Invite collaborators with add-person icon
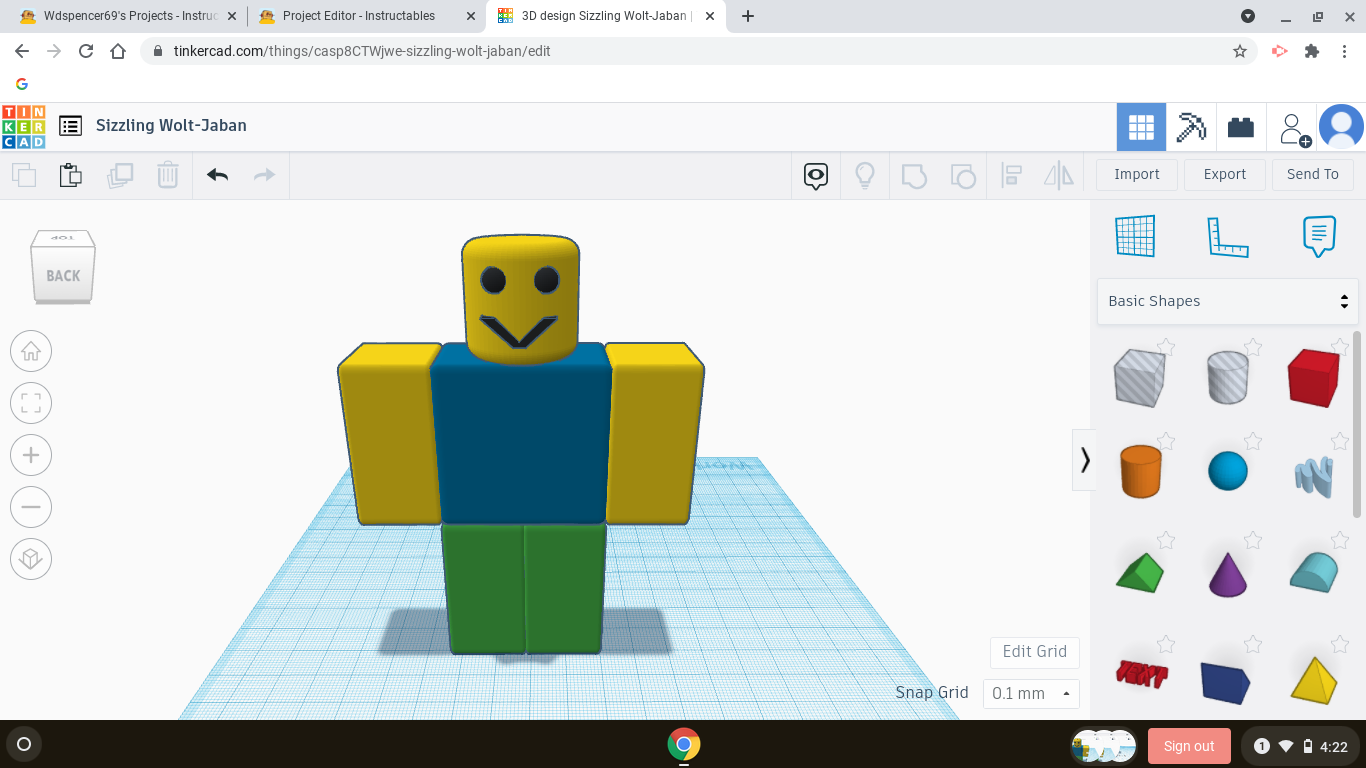 [x=1293, y=129]
